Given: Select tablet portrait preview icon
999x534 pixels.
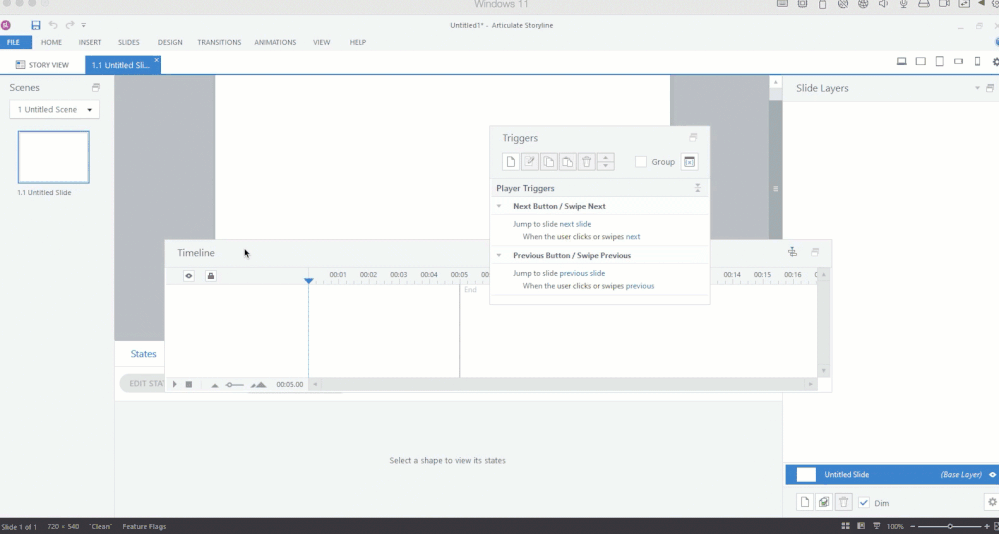Looking at the screenshot, I should [939, 62].
